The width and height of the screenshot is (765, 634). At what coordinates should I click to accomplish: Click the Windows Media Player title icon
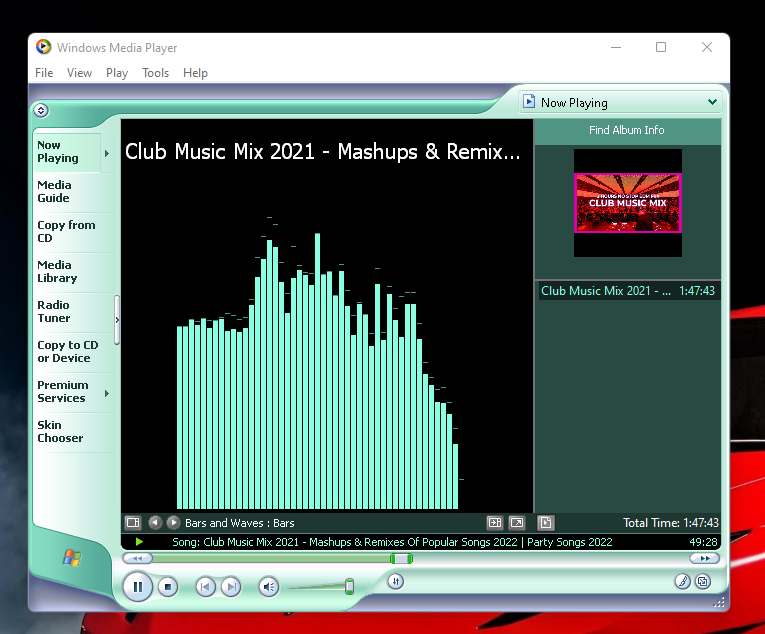[x=43, y=47]
